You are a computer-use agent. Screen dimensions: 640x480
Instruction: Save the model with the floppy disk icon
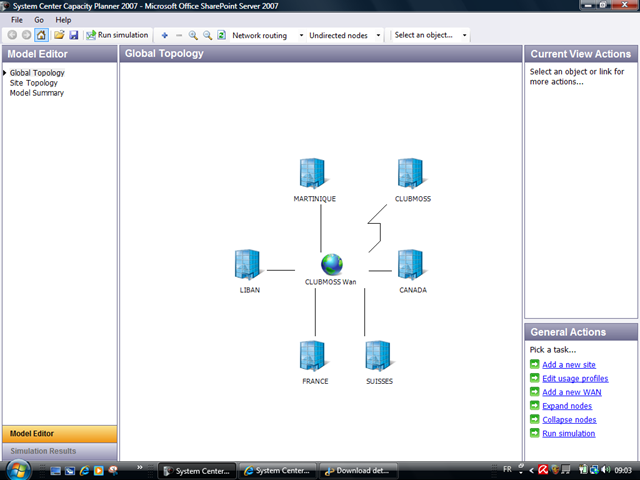(73, 35)
